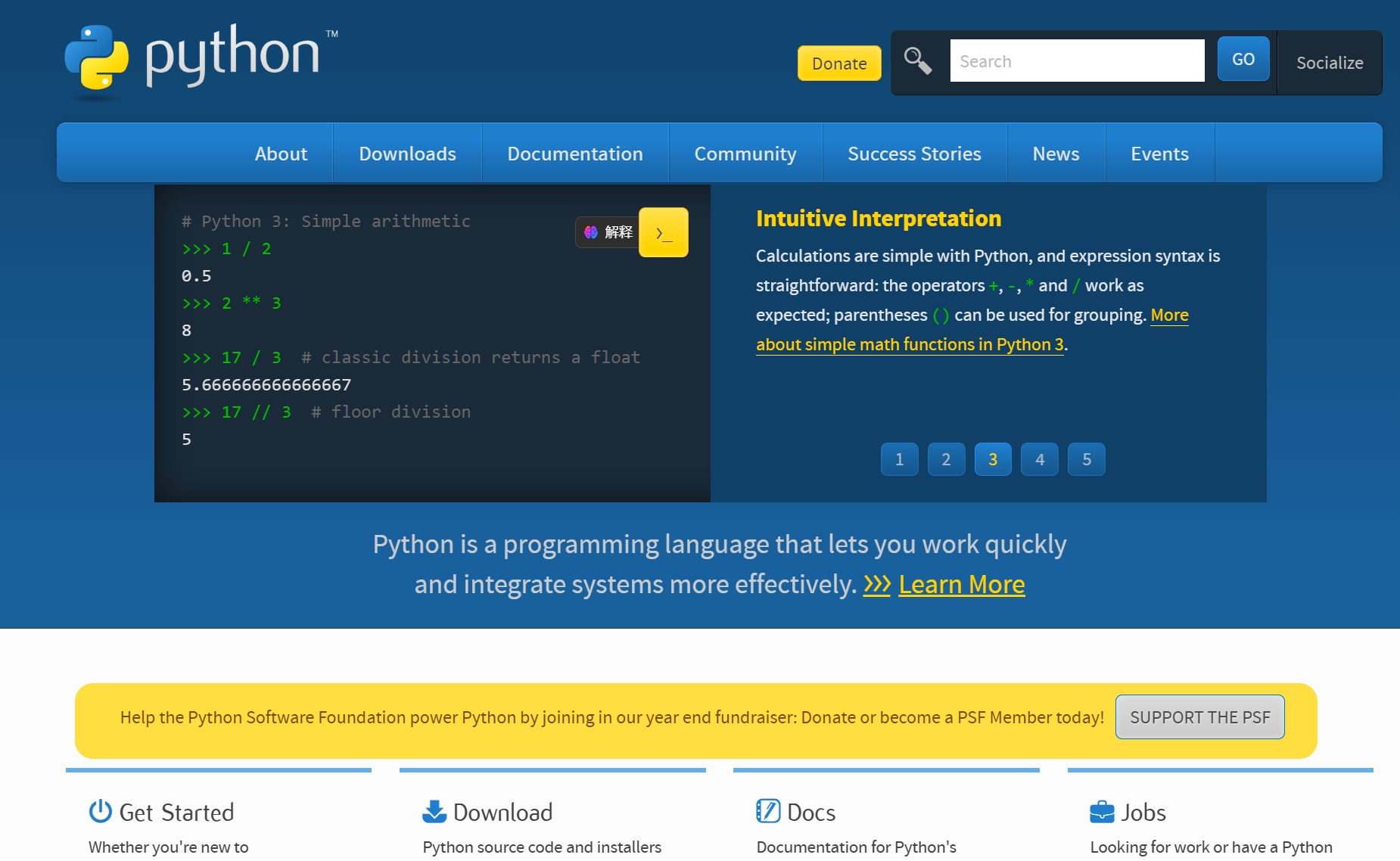
Task: Open the About menu
Action: pyautogui.click(x=281, y=154)
